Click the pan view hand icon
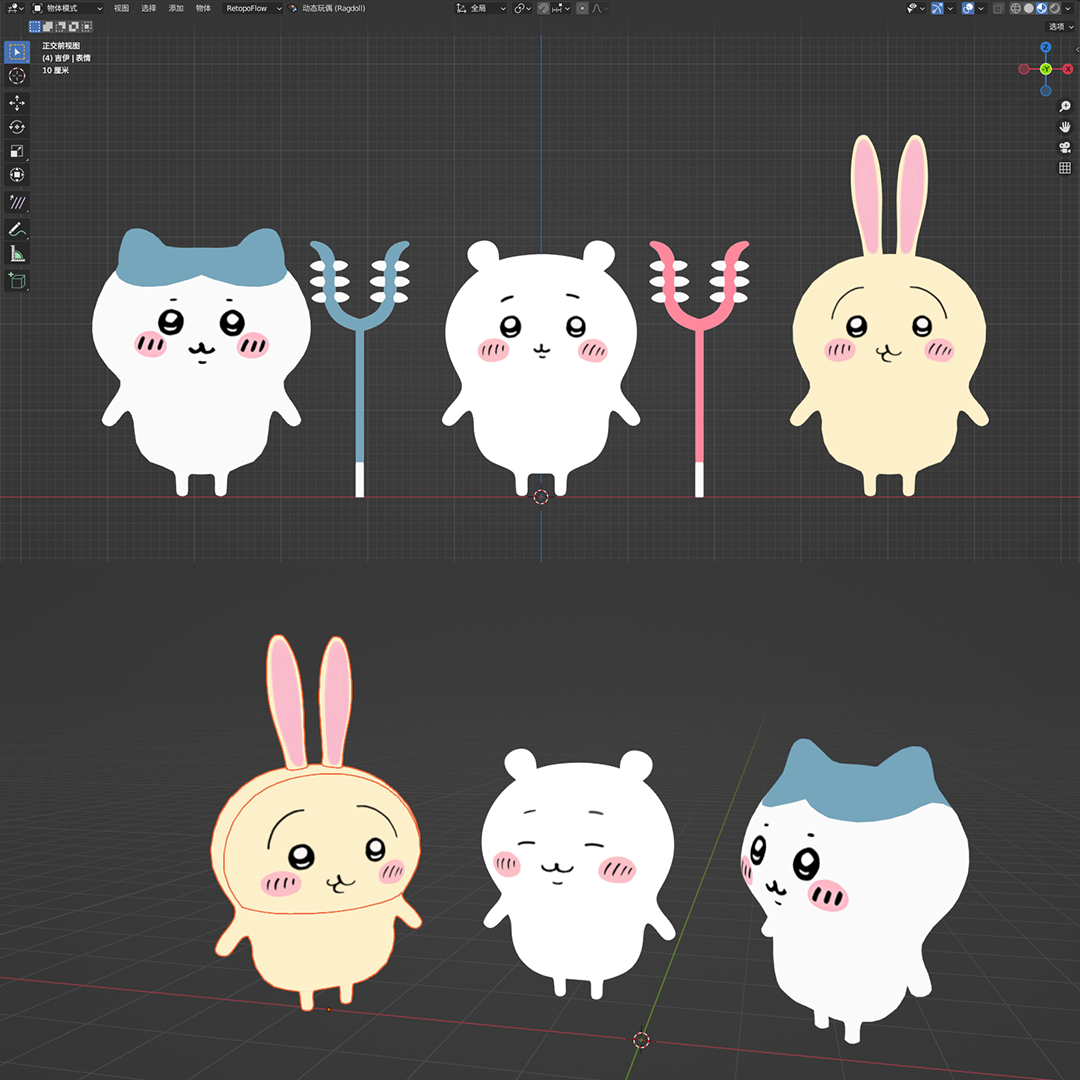The width and height of the screenshot is (1080, 1080). (1065, 127)
